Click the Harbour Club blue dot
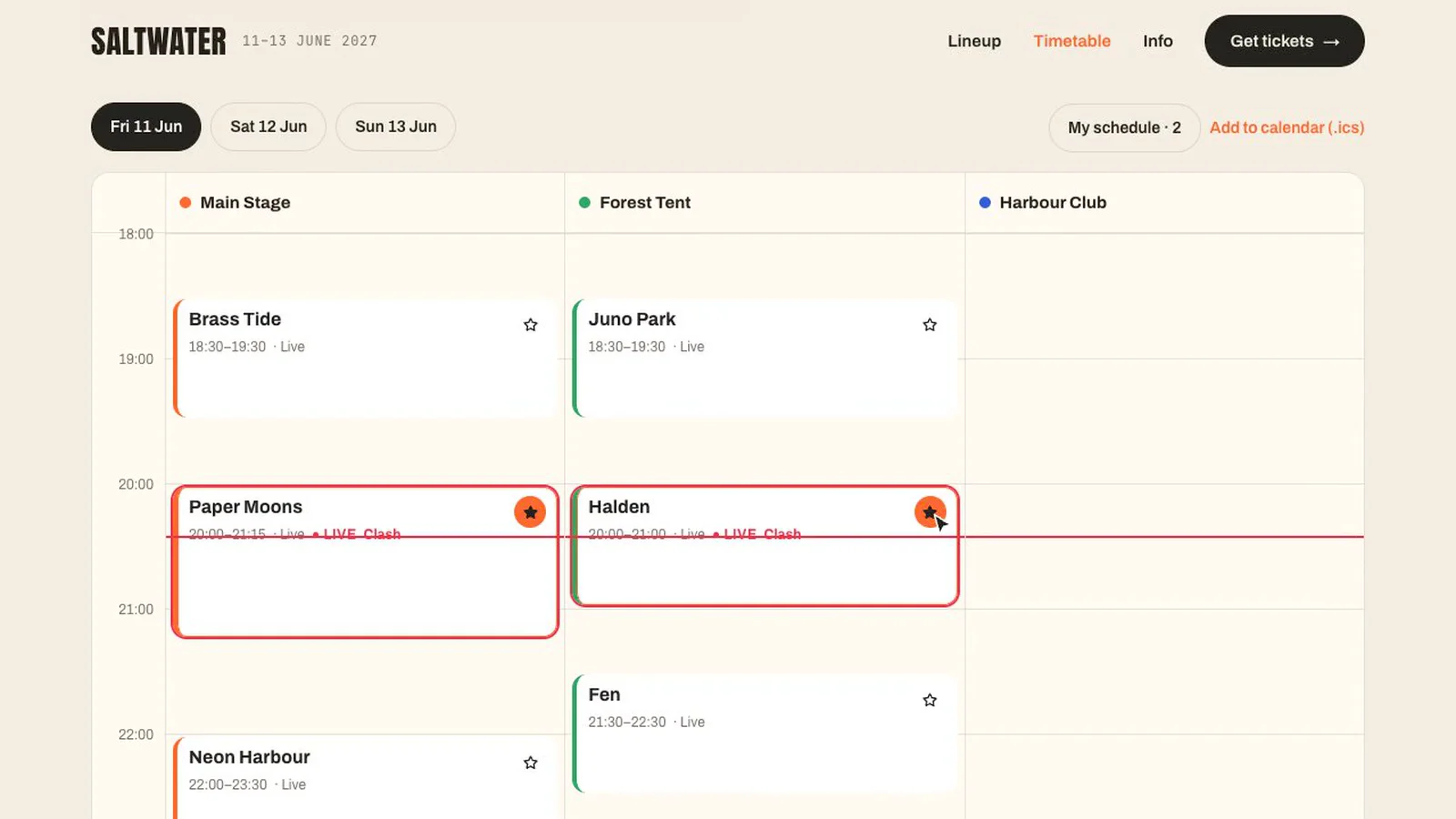 [985, 203]
